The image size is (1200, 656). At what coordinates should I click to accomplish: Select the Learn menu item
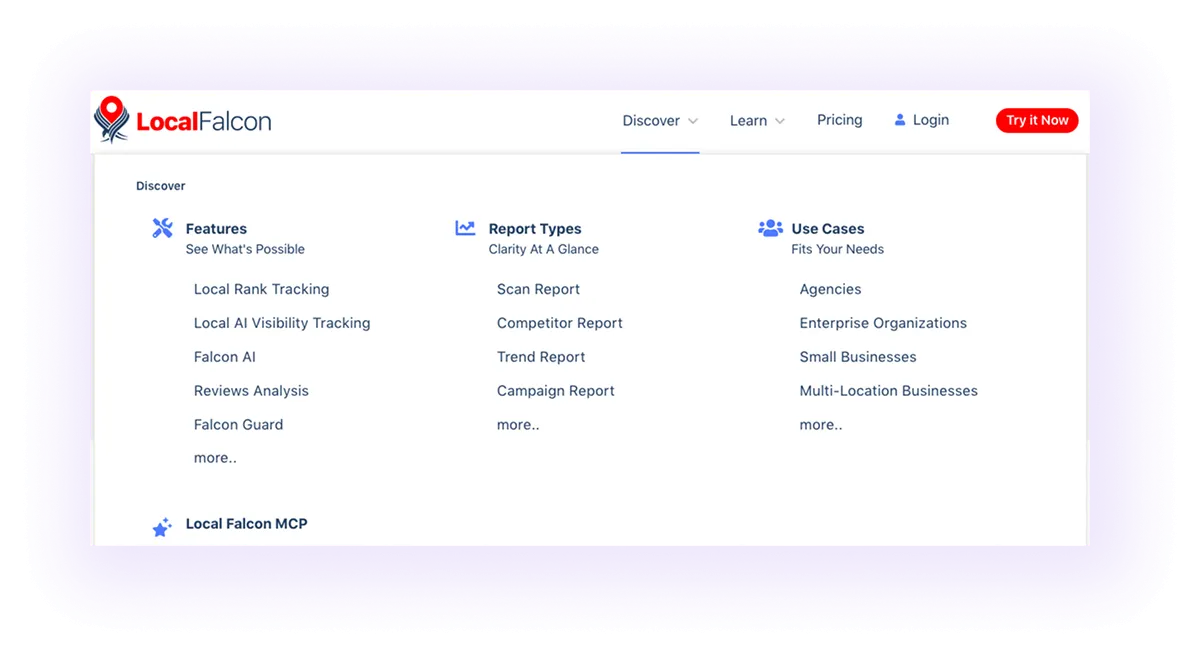(749, 119)
